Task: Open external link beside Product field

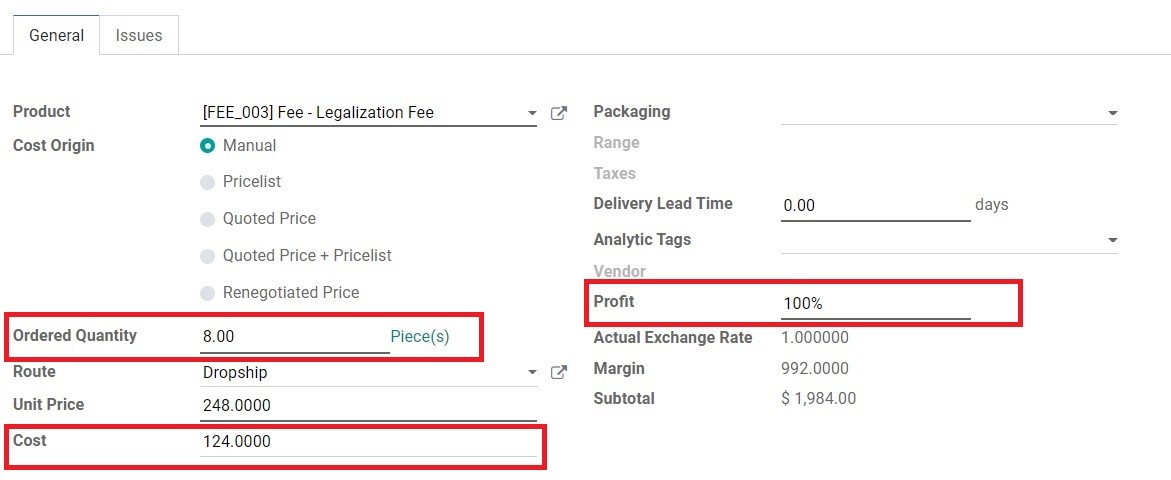Action: click(559, 113)
